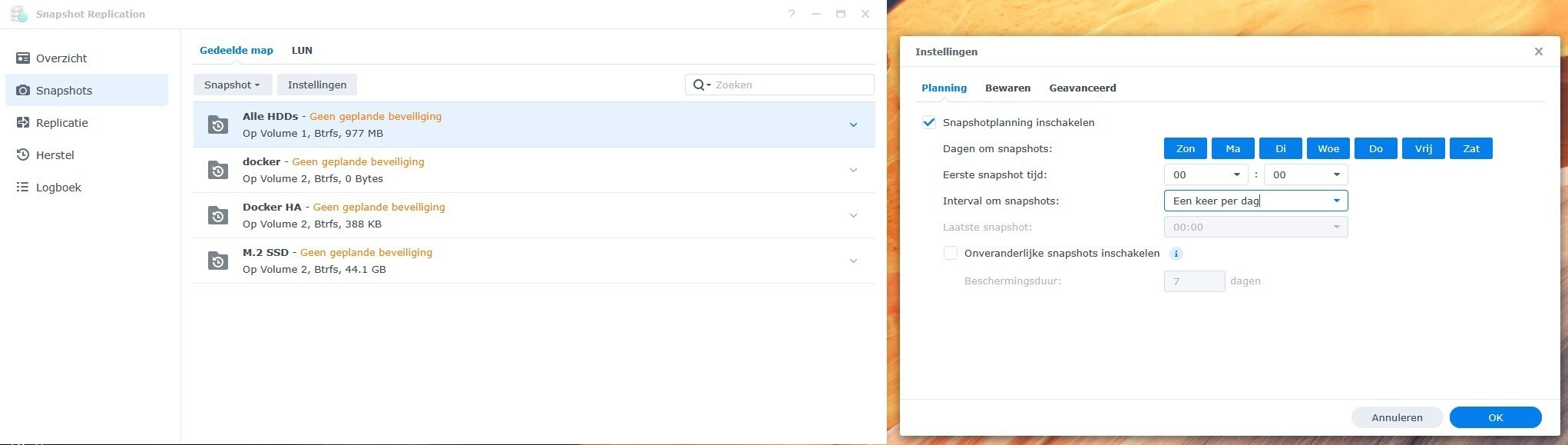Confirm settings with the OK button
Image resolution: width=1568 pixels, height=445 pixels.
click(x=1495, y=417)
